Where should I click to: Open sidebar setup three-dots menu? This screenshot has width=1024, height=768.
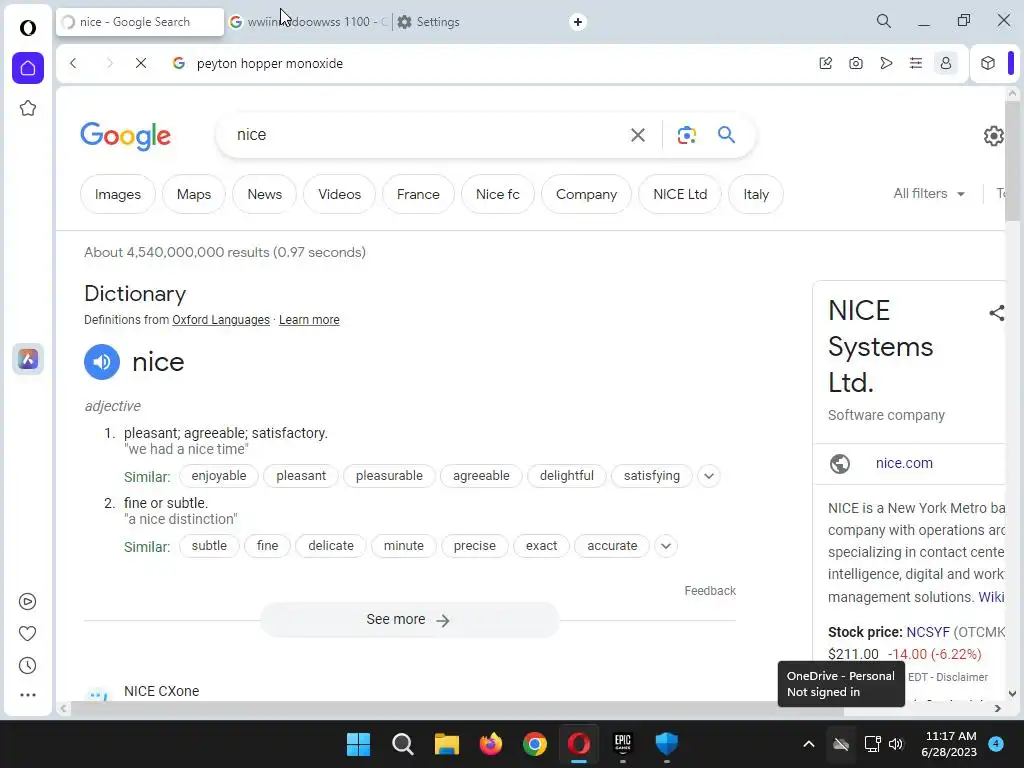point(27,695)
